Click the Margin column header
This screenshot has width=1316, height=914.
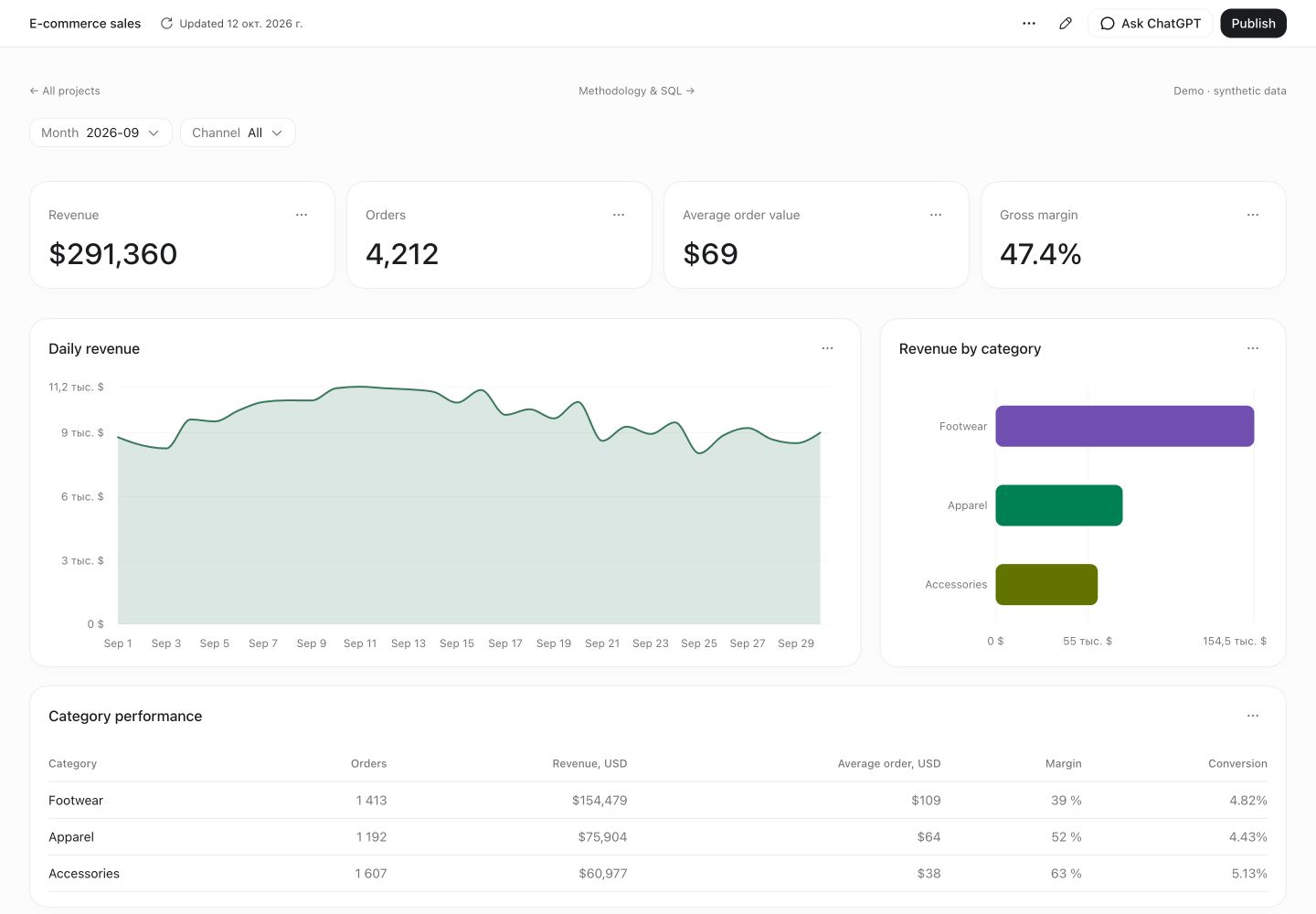tap(1064, 763)
